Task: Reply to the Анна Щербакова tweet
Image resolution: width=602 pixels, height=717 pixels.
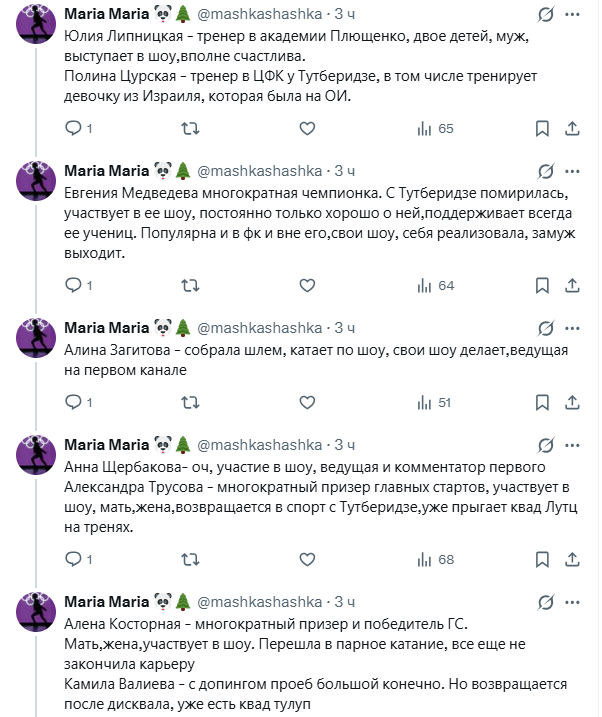Action: (72, 559)
